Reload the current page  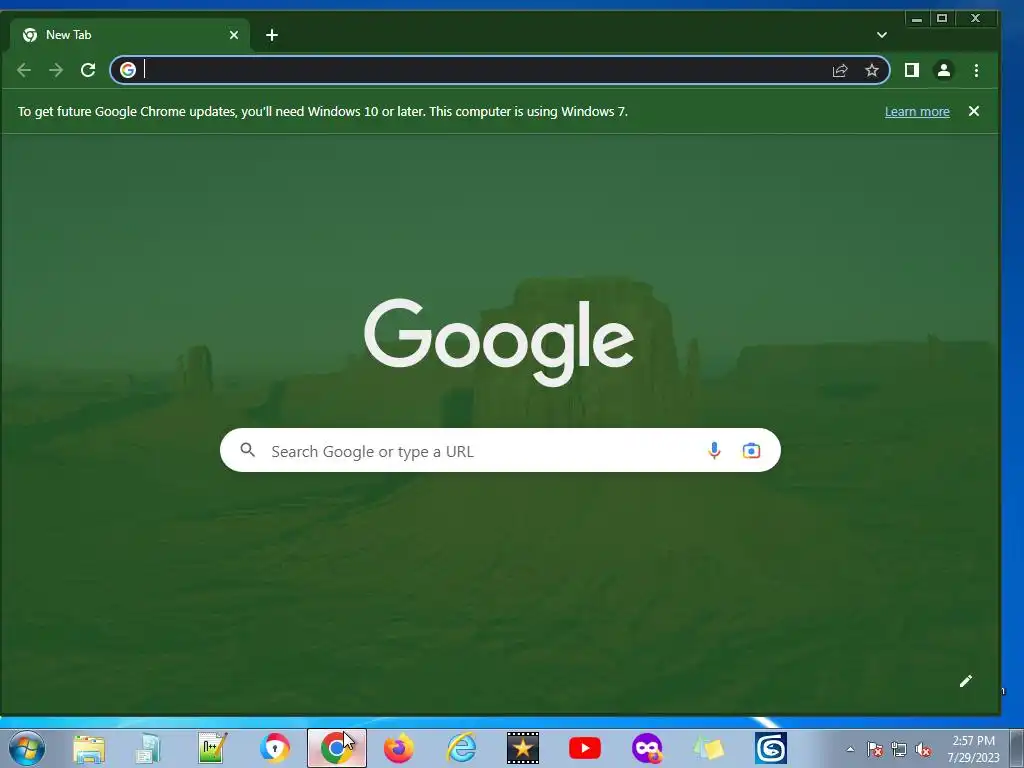88,70
